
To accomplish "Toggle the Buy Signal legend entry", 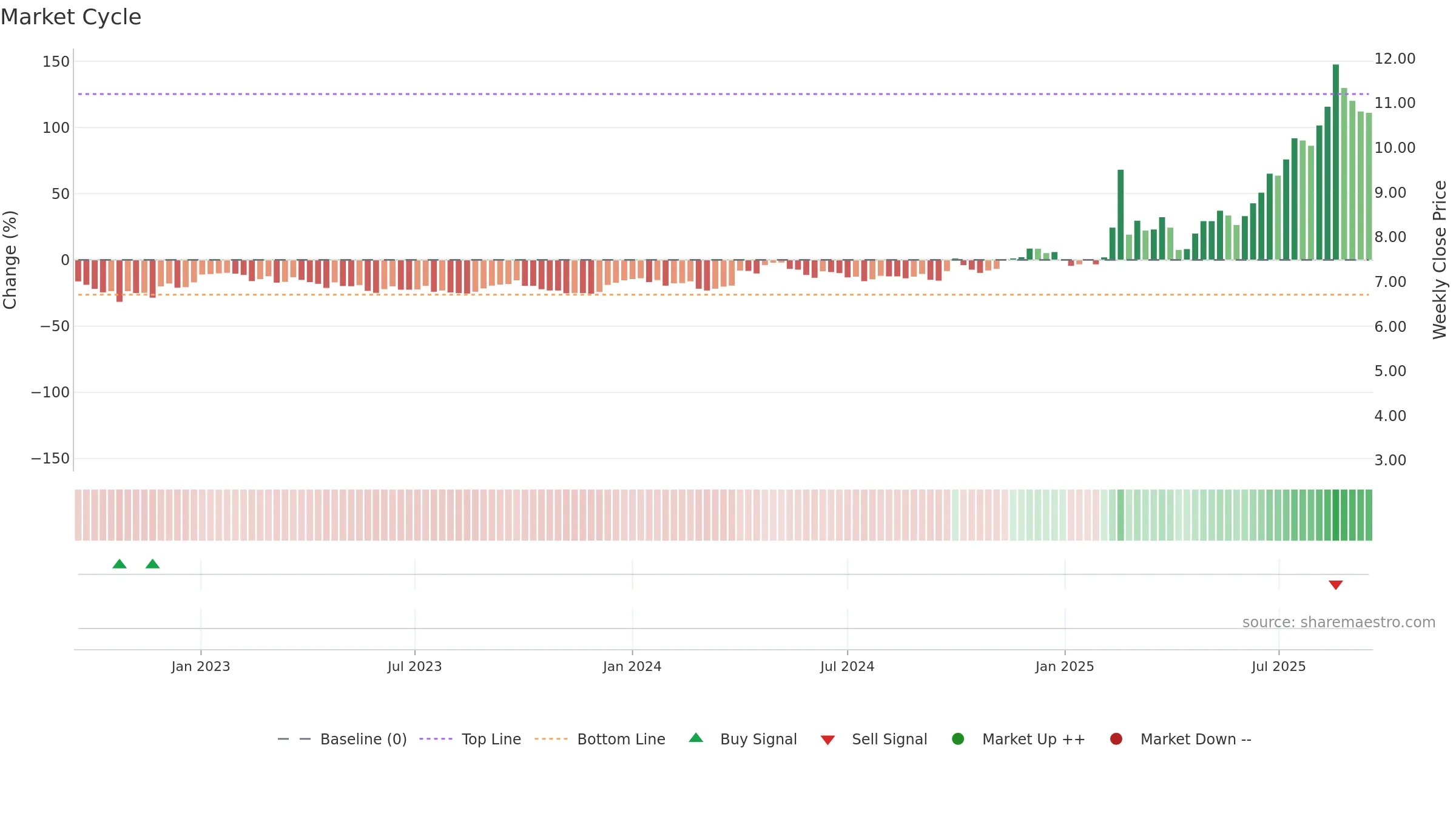I will (x=743, y=739).
